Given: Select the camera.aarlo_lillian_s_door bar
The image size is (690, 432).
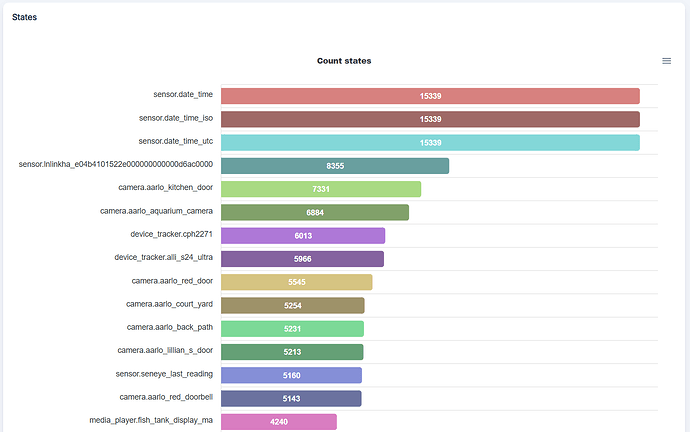Looking at the screenshot, I should (292, 352).
